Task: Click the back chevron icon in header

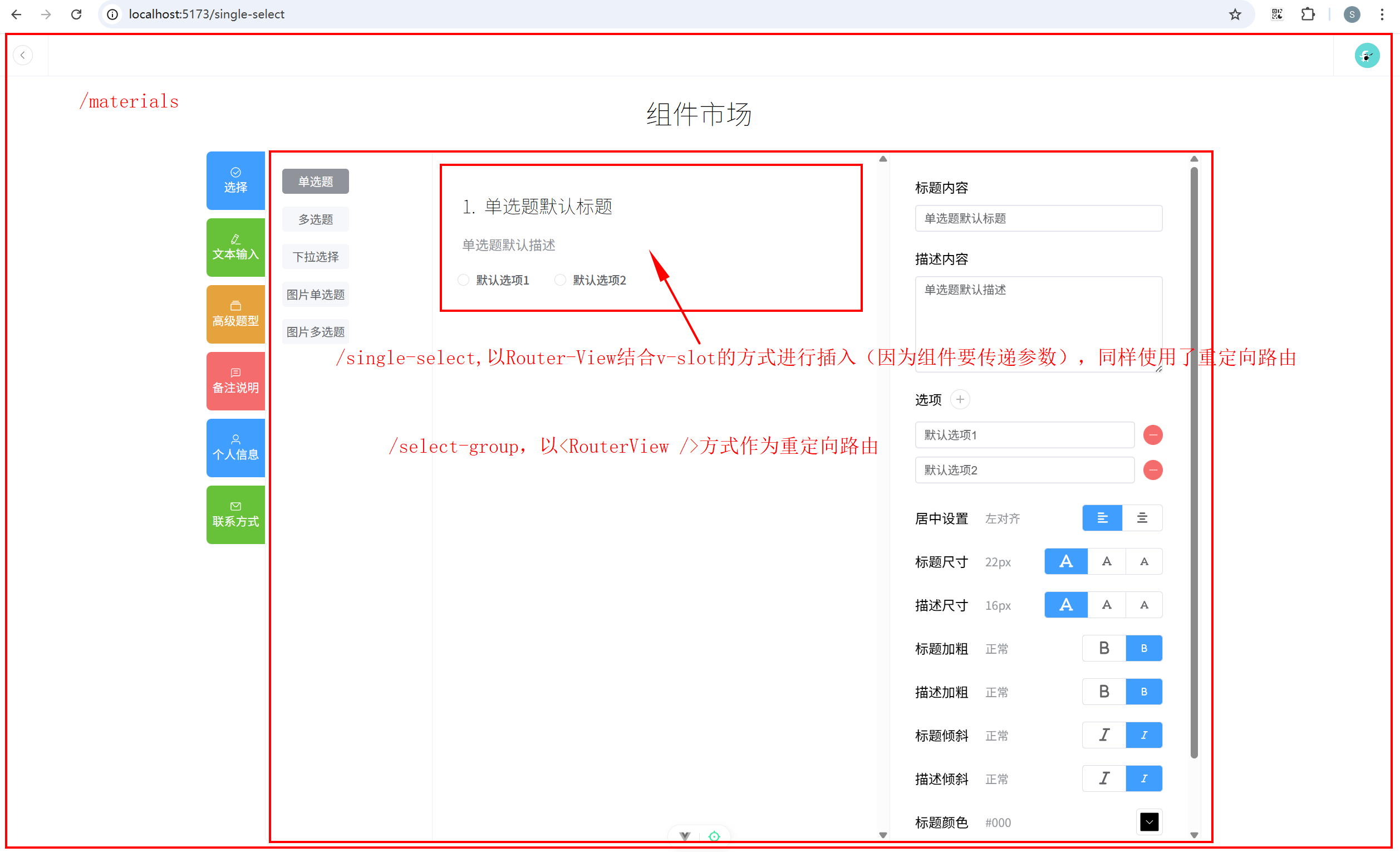Action: 23,55
